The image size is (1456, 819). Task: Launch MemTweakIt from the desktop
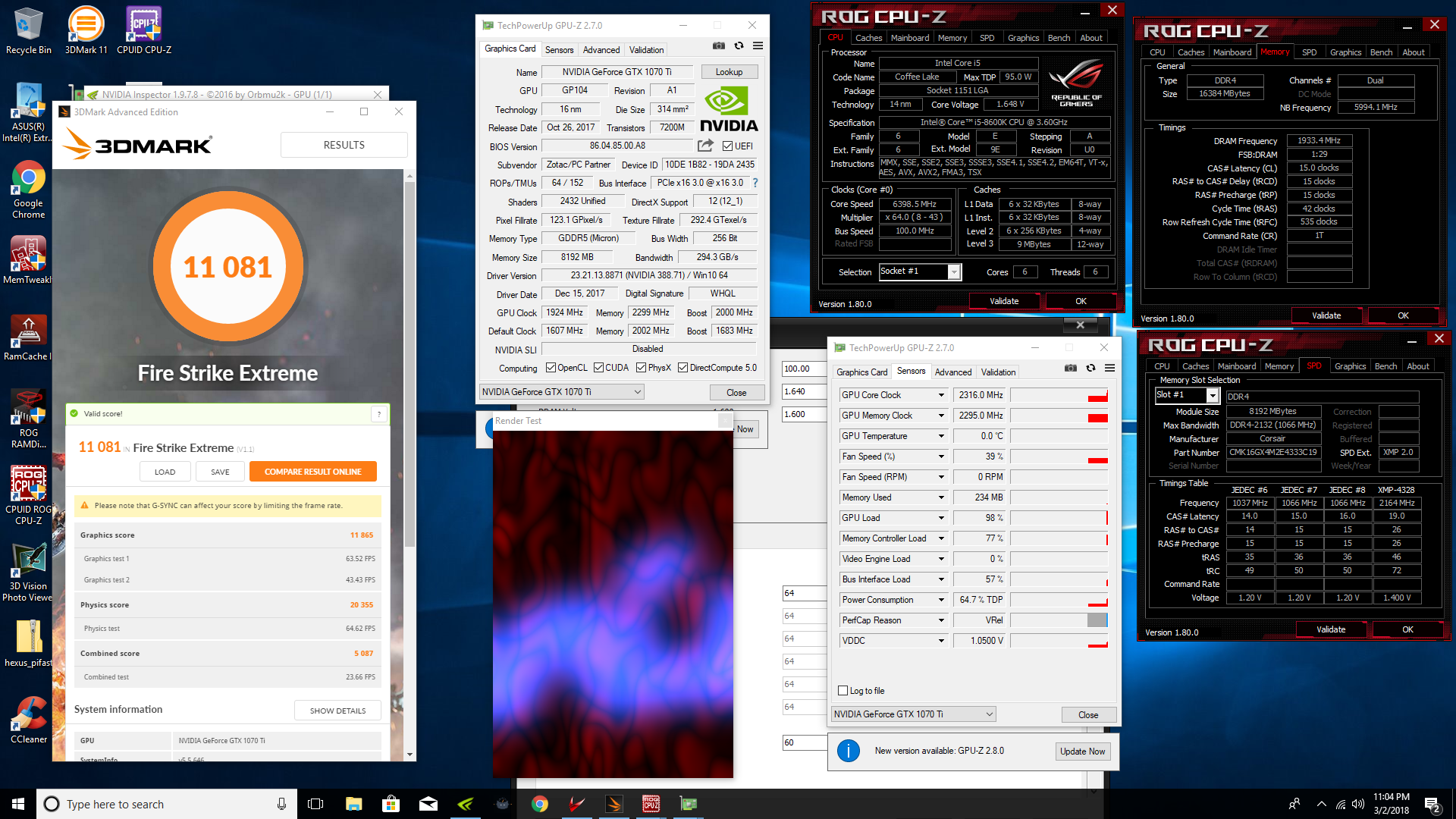(28, 259)
